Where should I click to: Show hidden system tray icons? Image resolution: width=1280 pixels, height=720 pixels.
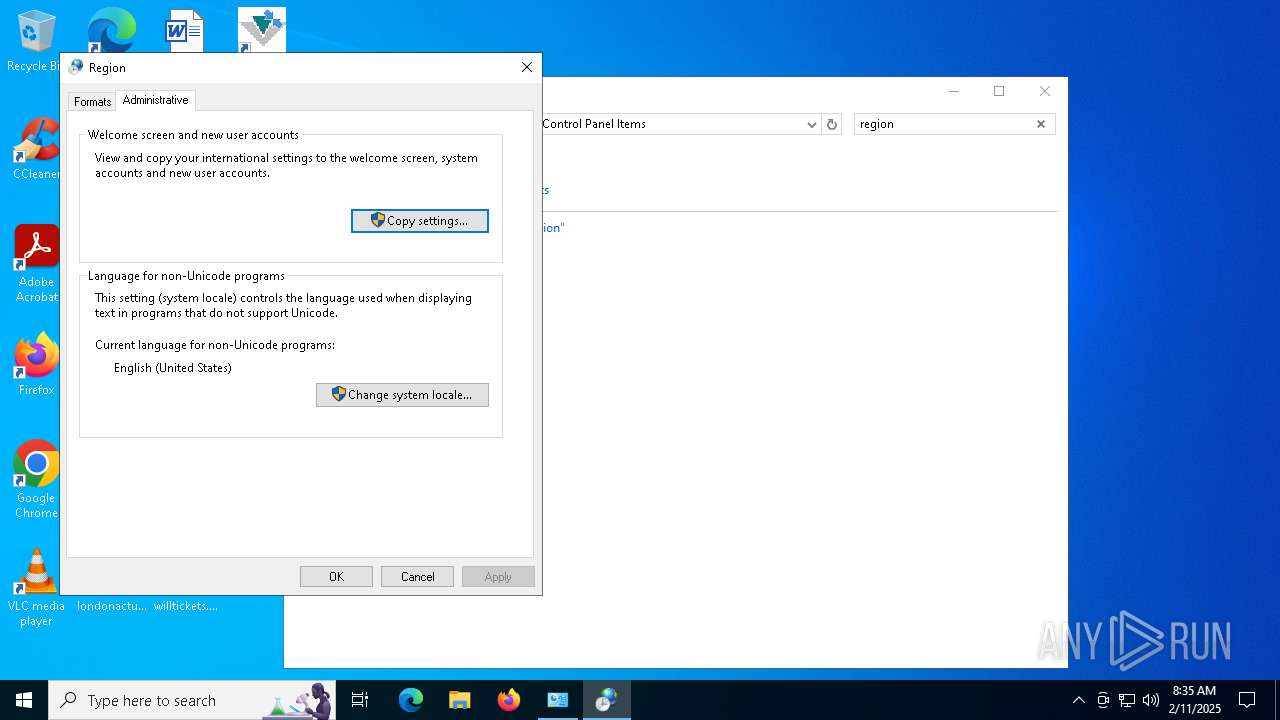coord(1078,700)
